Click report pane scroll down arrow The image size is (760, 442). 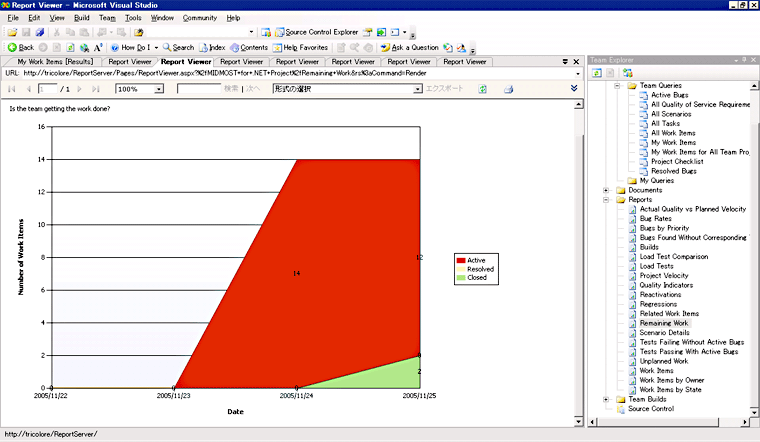pyautogui.click(x=578, y=421)
